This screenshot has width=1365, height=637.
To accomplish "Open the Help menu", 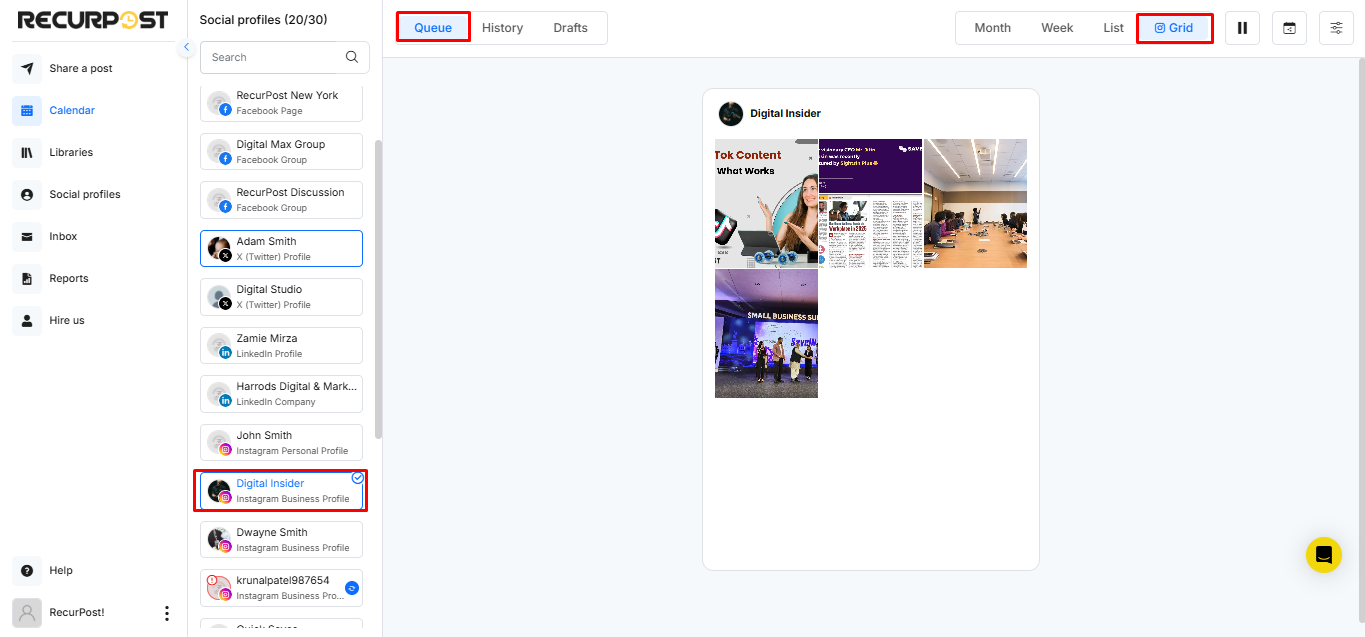I will click(x=61, y=571).
